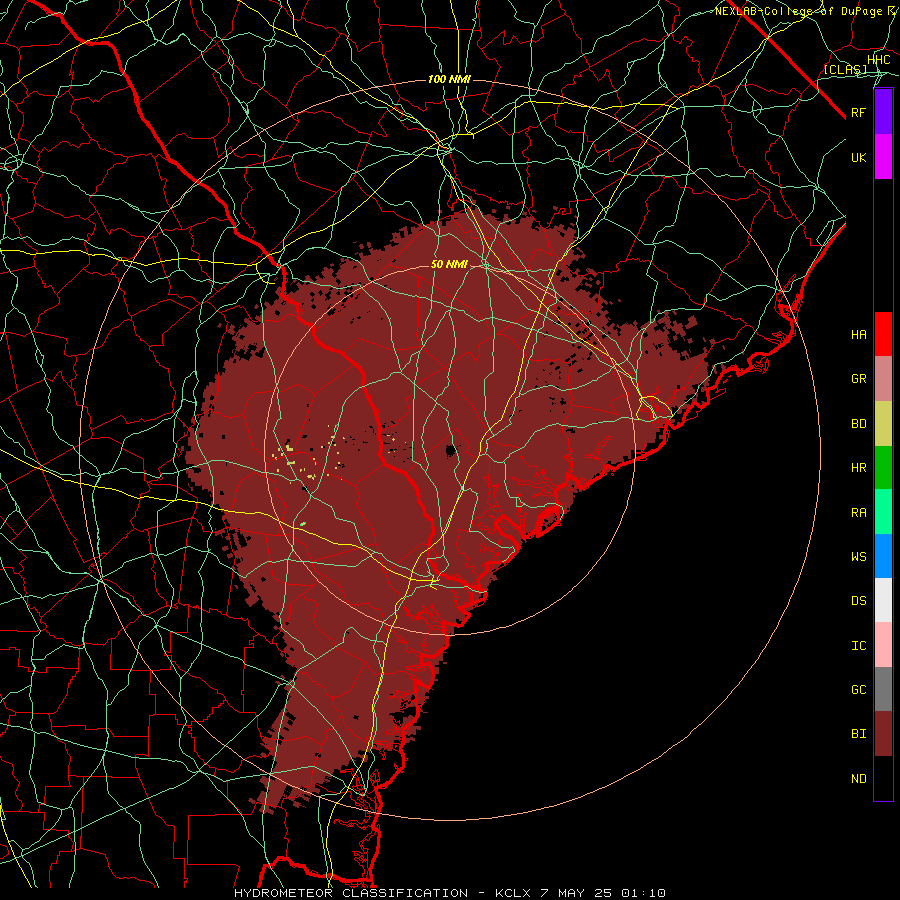
Task: Click the DS white legend color block
Action: pos(883,600)
